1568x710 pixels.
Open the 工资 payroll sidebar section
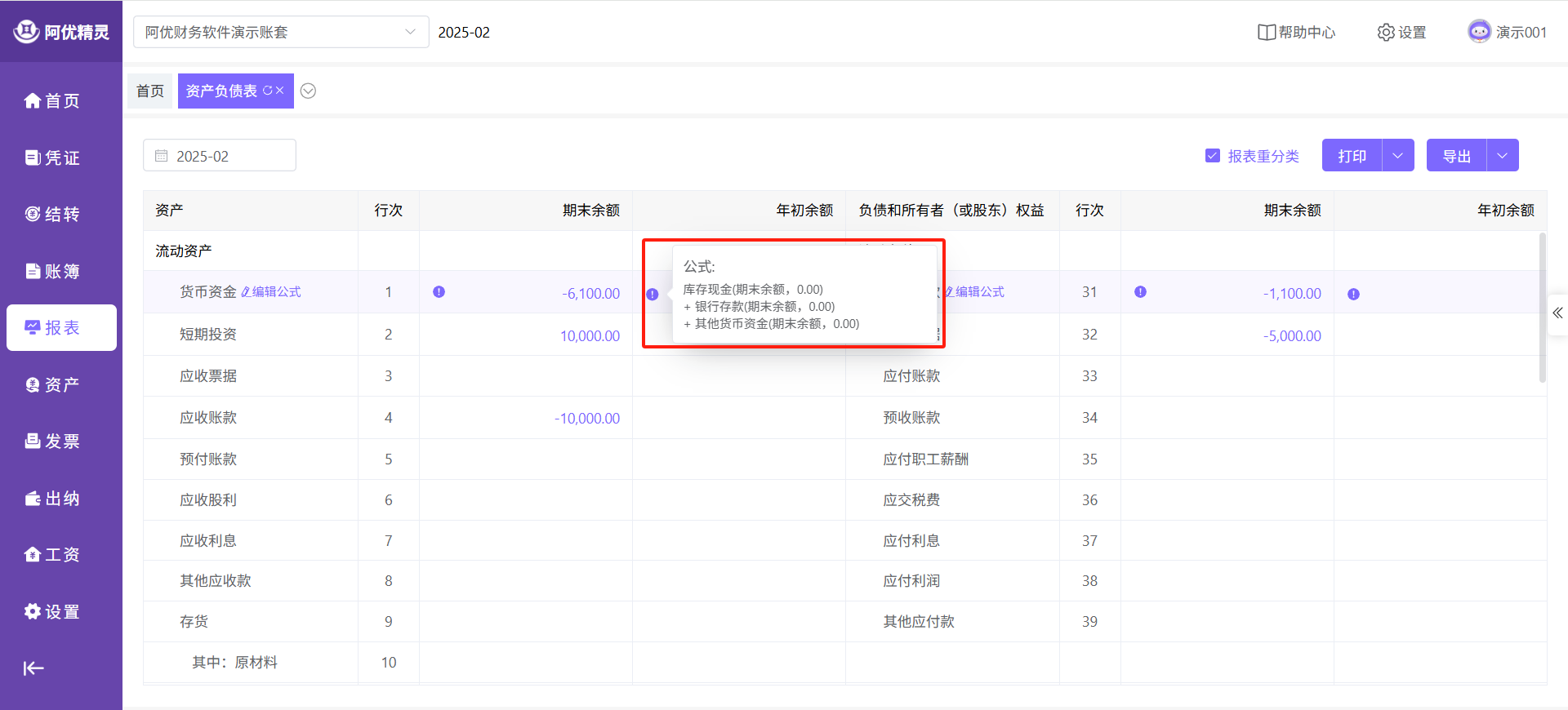coord(53,555)
